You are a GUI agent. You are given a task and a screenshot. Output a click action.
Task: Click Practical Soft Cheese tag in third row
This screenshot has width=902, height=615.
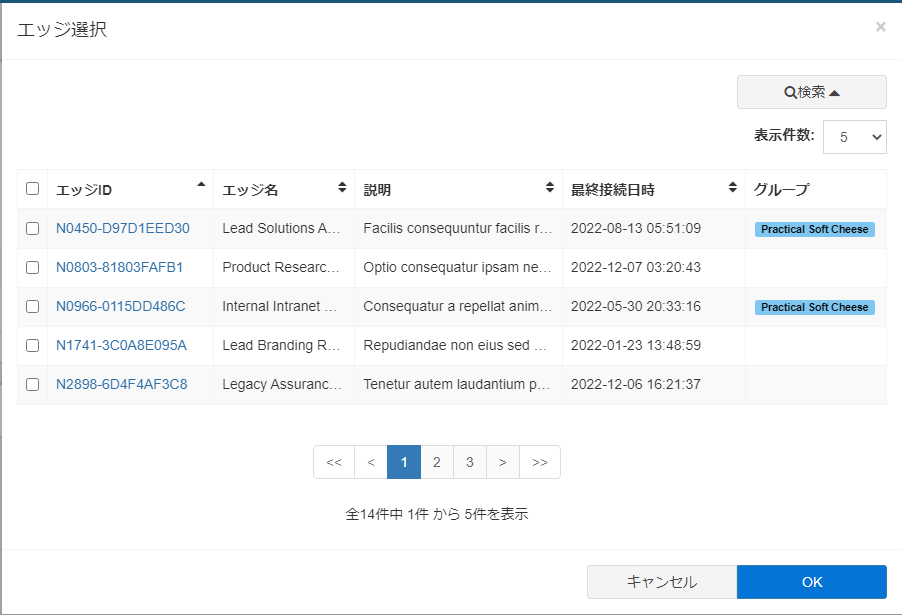814,307
